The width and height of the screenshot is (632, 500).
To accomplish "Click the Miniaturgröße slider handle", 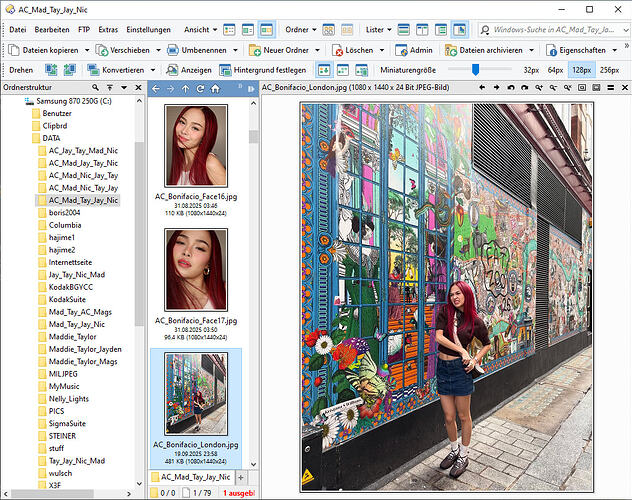I will (x=475, y=70).
